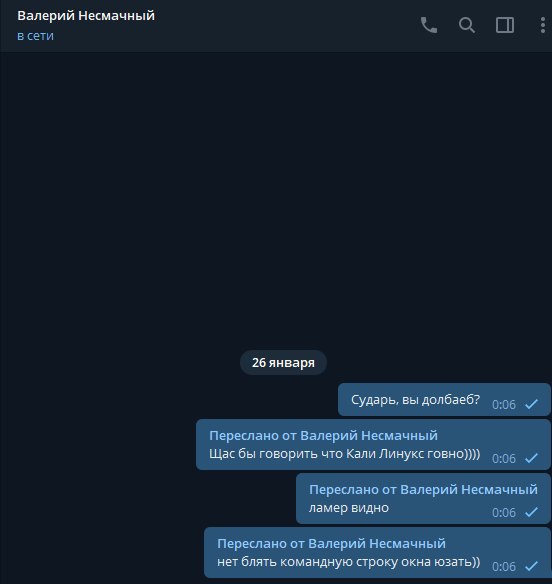
Task: Toggle the right sidebar panel icon
Action: click(x=505, y=25)
